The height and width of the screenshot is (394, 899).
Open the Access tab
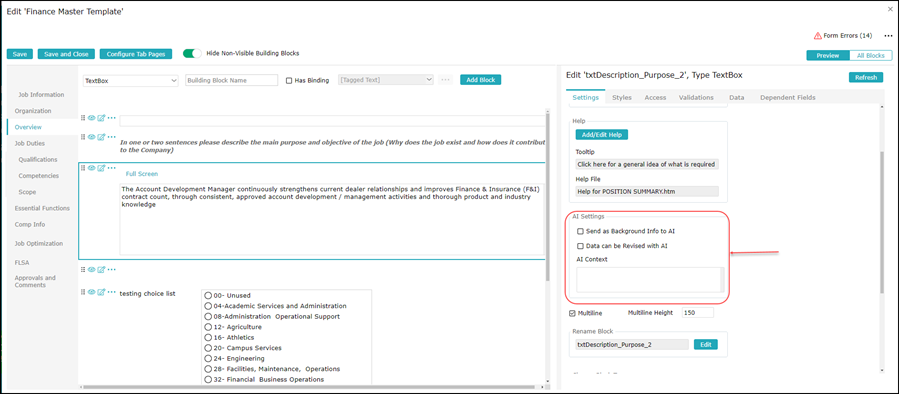click(x=655, y=97)
